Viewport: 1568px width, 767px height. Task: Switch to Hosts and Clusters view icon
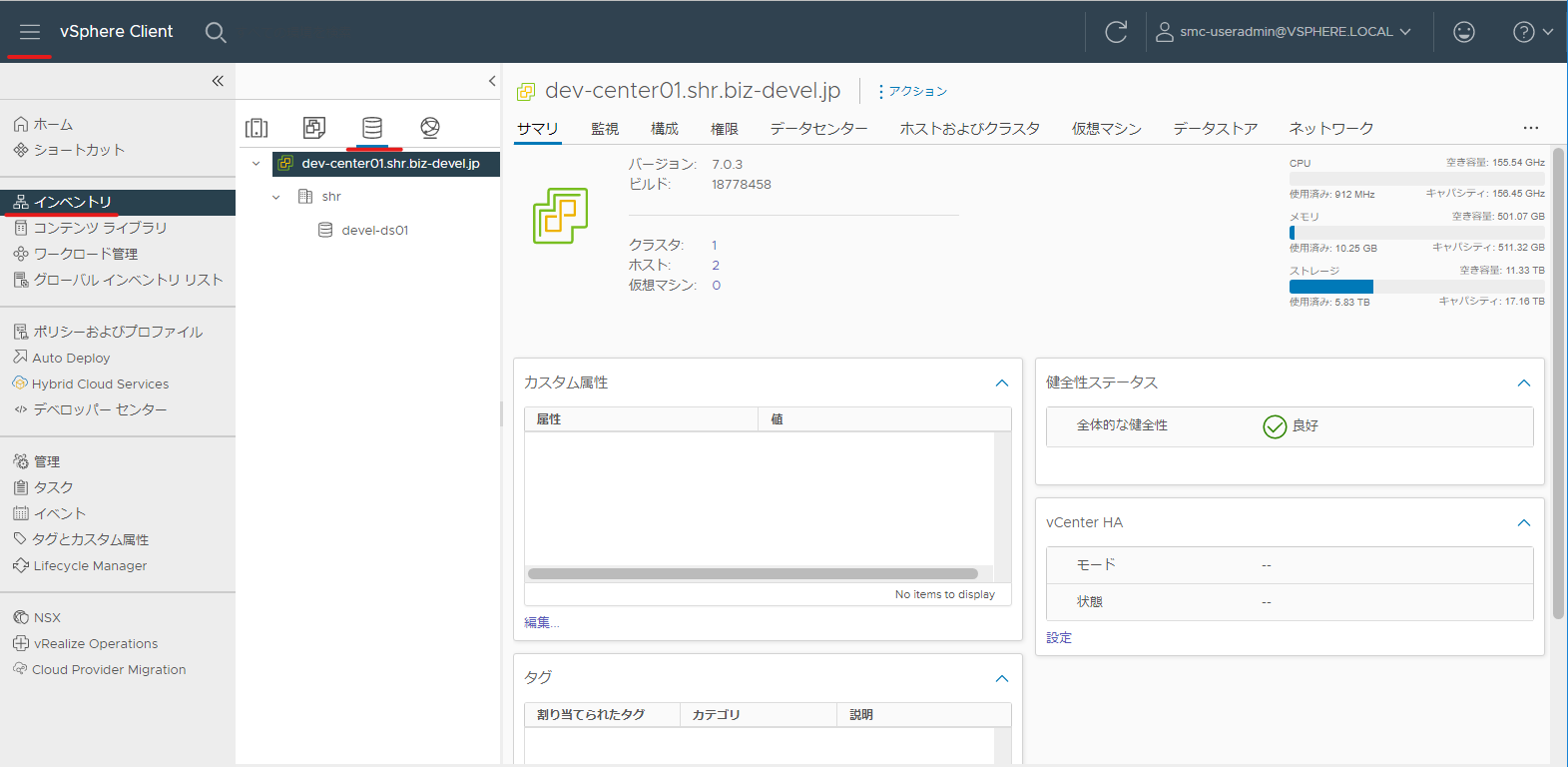[x=257, y=128]
